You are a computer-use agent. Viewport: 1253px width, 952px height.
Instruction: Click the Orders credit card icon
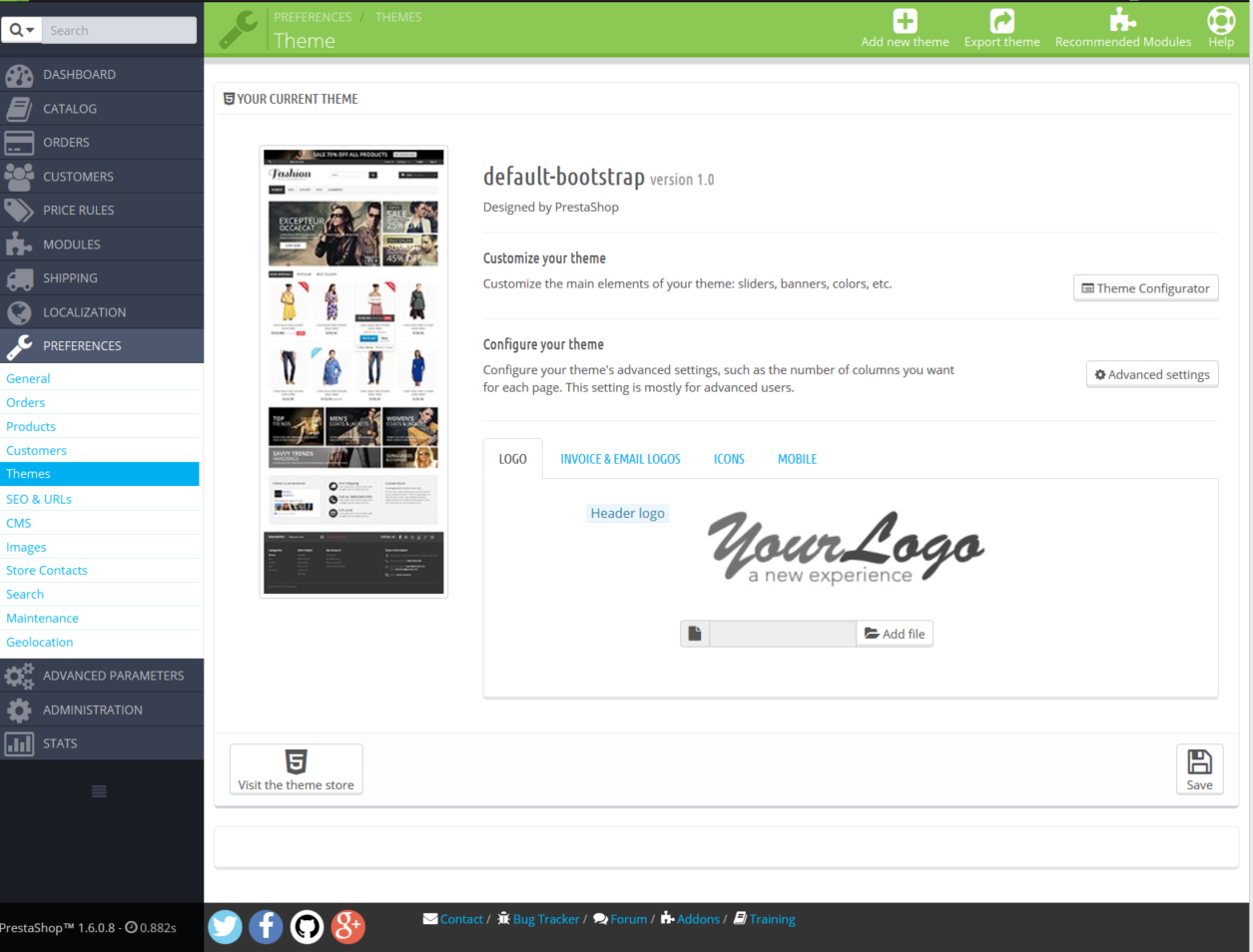pyautogui.click(x=19, y=143)
